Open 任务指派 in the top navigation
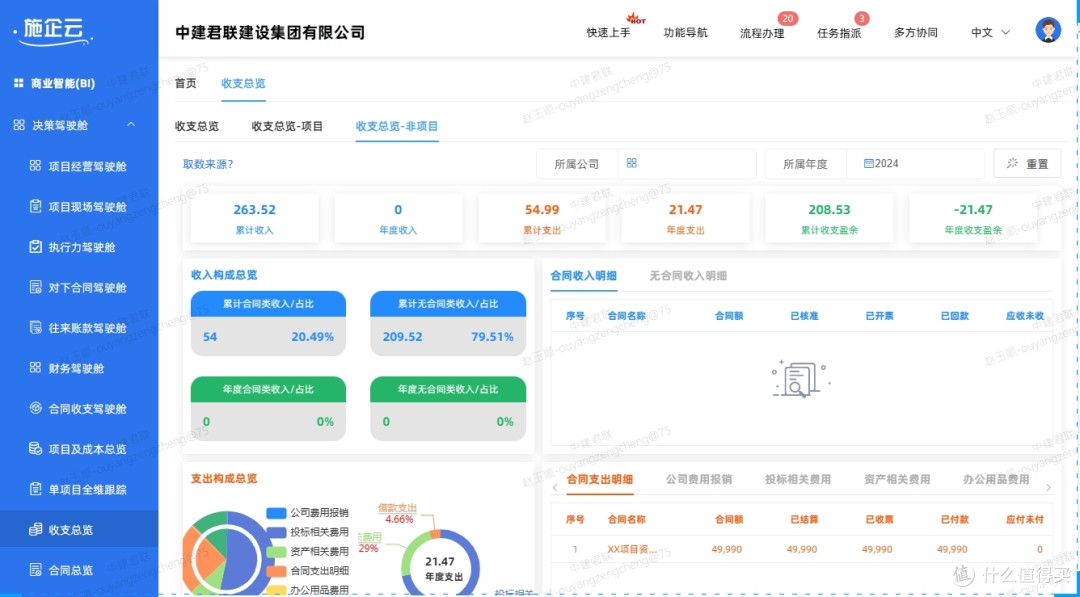Image resolution: width=1080 pixels, height=597 pixels. coord(839,32)
